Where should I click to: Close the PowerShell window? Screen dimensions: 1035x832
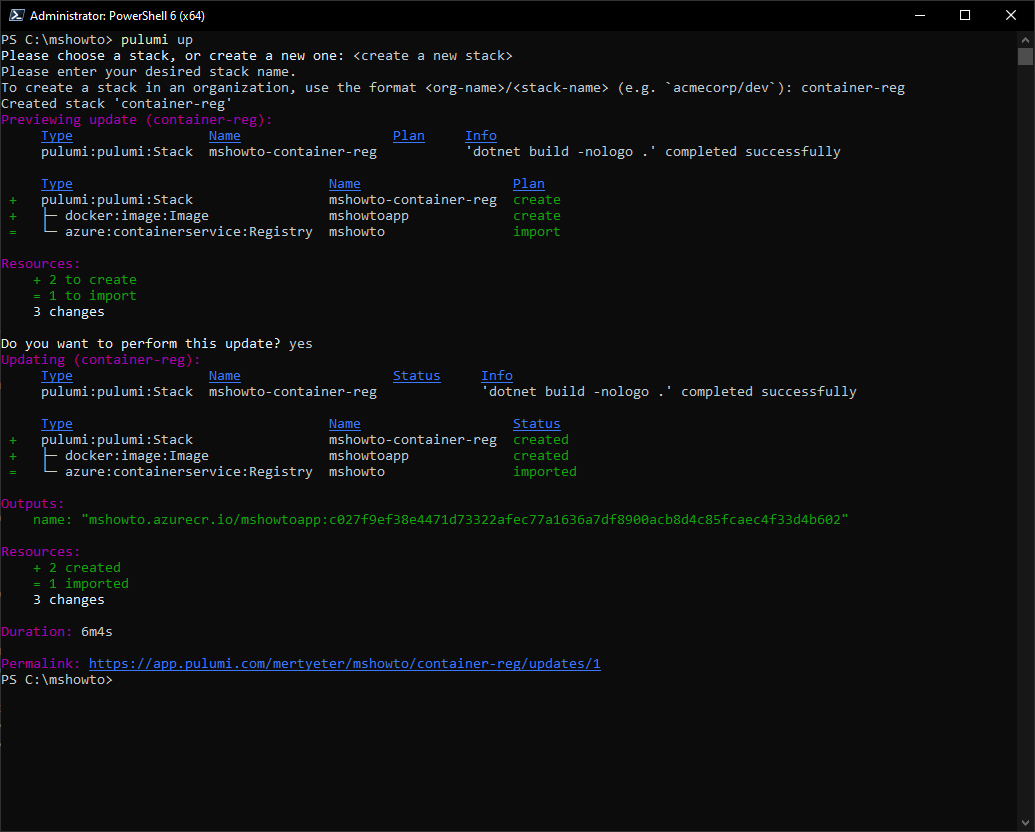pos(1011,15)
